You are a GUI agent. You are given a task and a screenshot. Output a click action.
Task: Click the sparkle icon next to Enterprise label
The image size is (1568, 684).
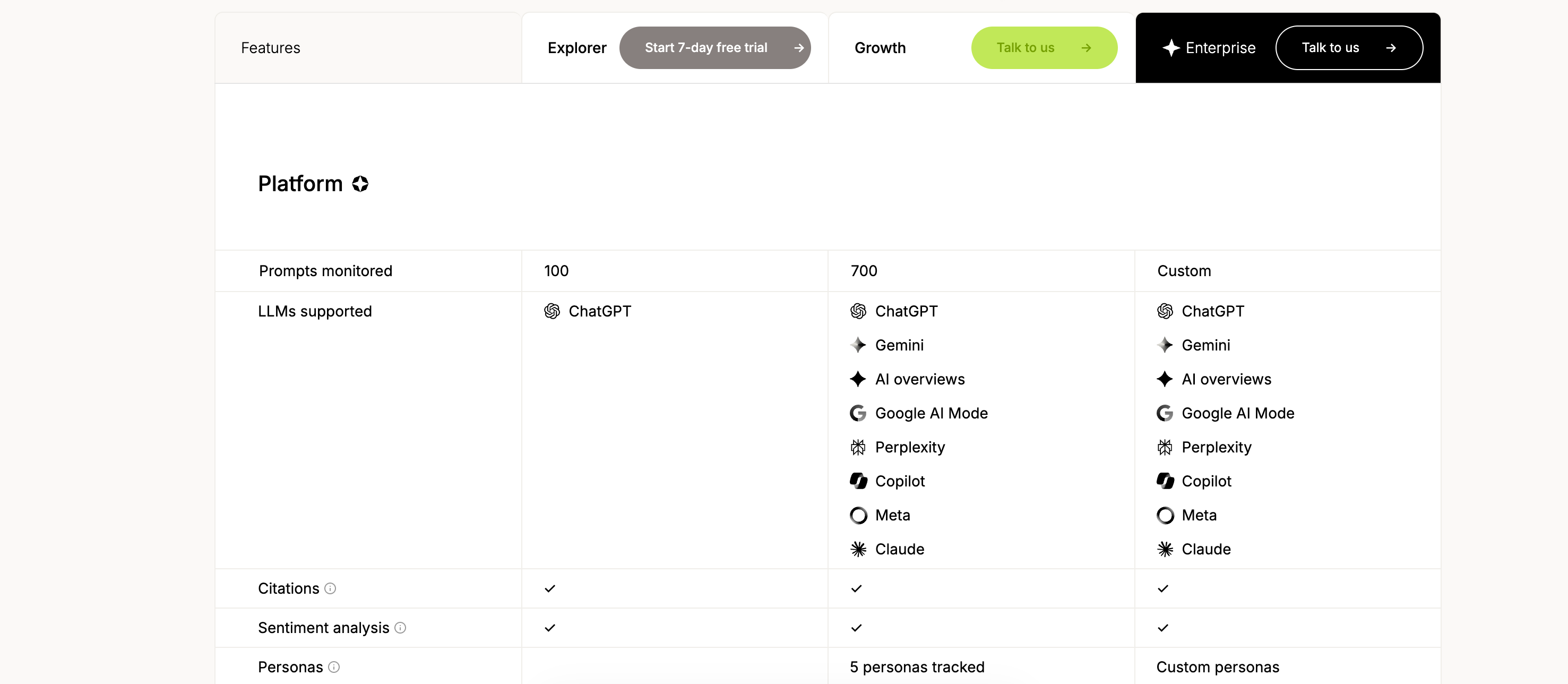pos(1171,47)
